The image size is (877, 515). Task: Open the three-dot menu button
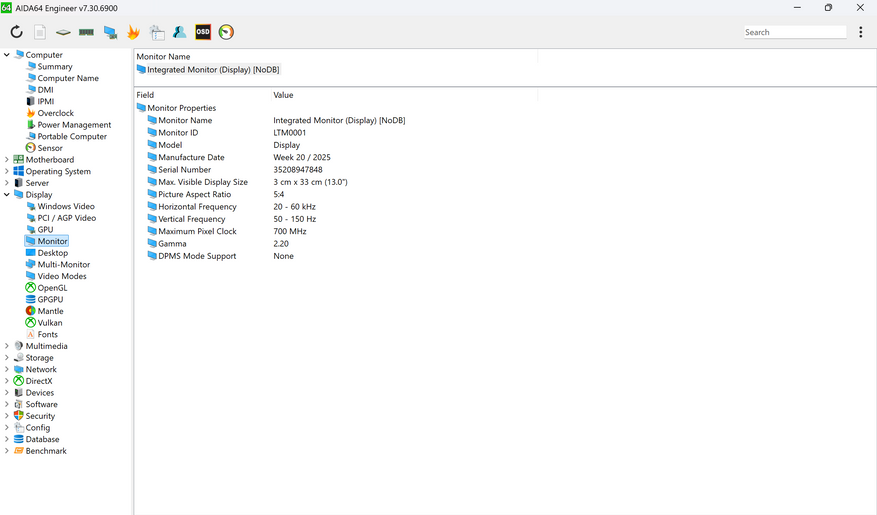tap(861, 32)
